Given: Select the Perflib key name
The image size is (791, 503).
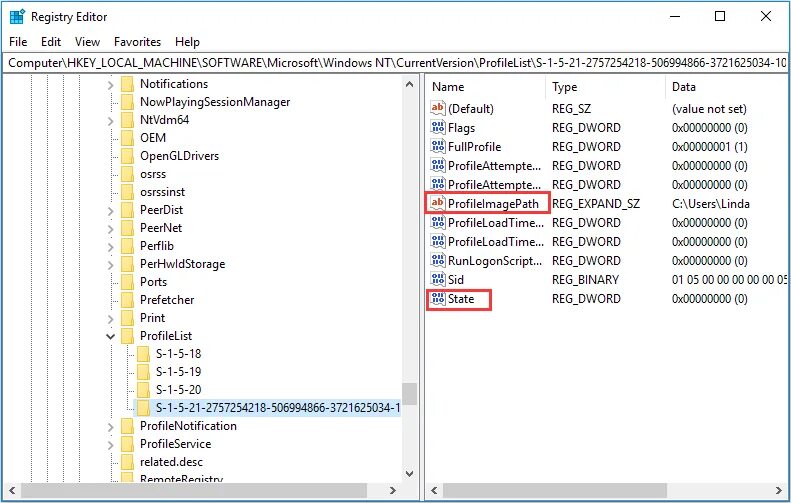Looking at the screenshot, I should pyautogui.click(x=157, y=246).
